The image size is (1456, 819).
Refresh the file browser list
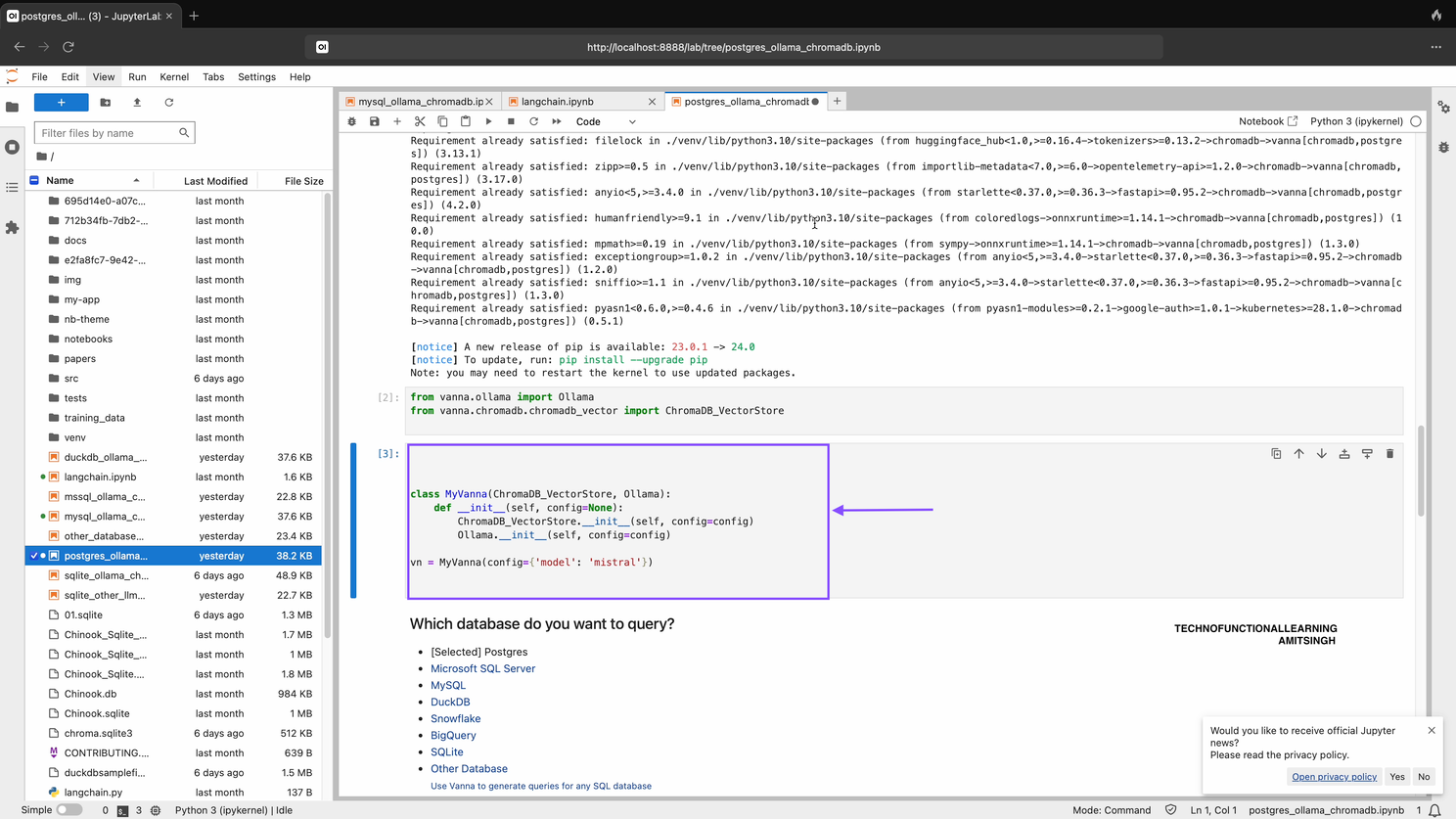(168, 103)
